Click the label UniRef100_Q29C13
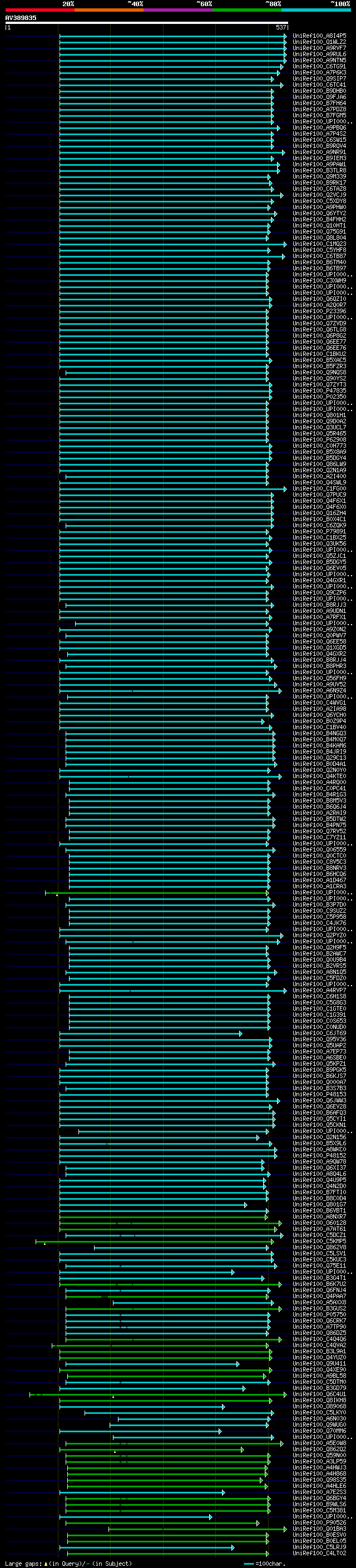 click(319, 758)
